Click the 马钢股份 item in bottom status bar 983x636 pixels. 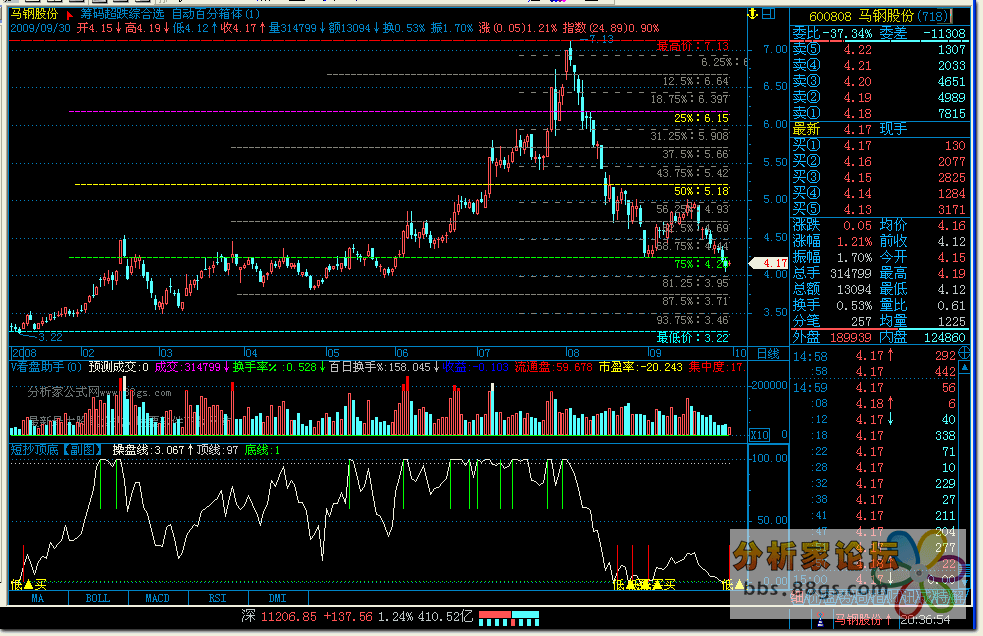coord(863,620)
